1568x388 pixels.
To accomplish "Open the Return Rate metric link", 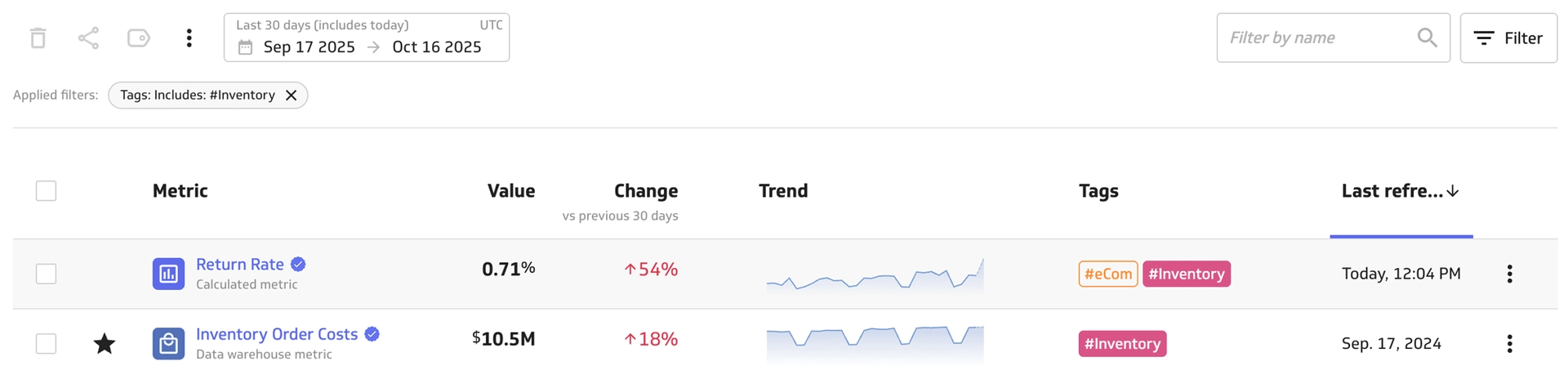I will 240,265.
